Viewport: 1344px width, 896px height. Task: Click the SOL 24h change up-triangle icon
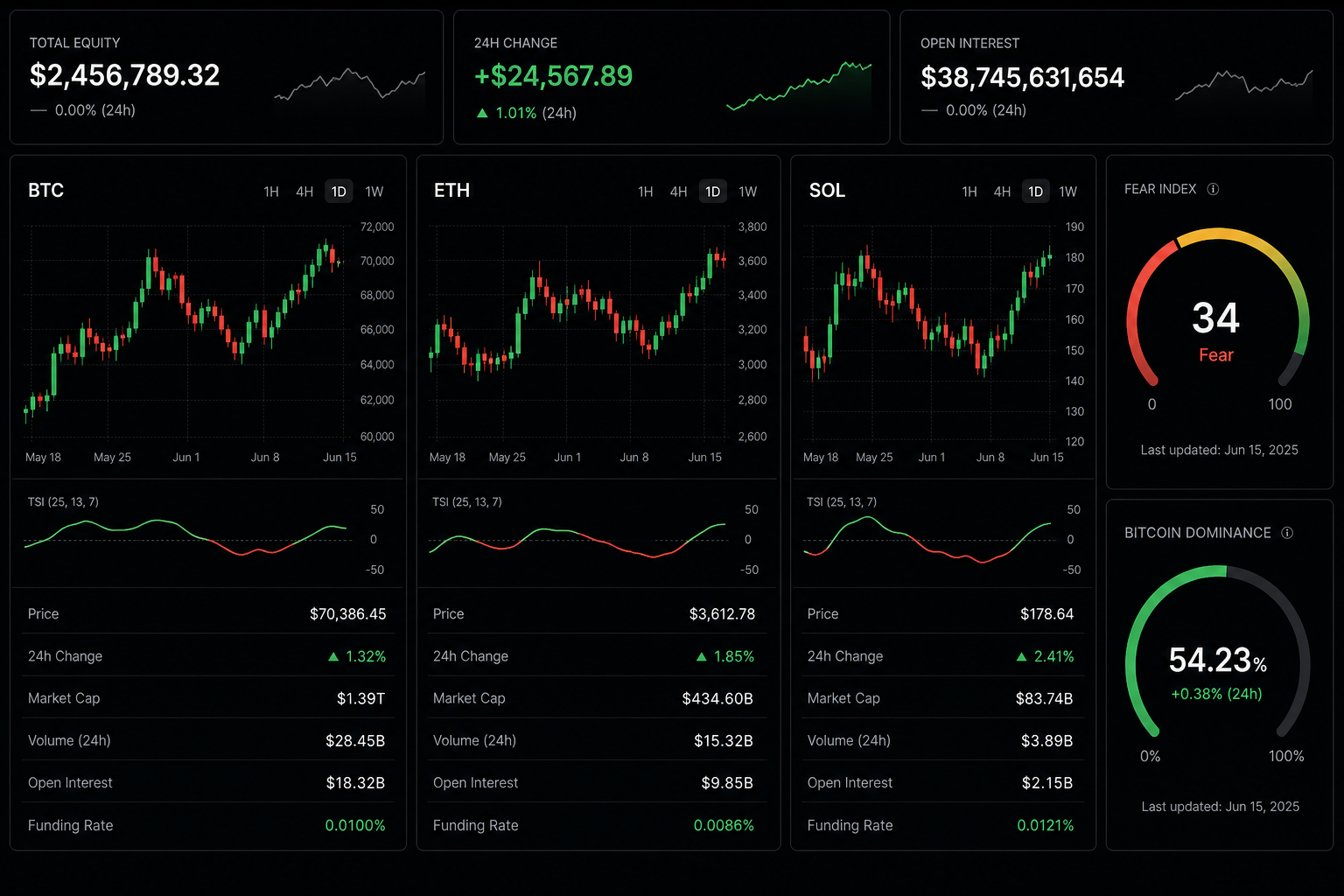1022,656
